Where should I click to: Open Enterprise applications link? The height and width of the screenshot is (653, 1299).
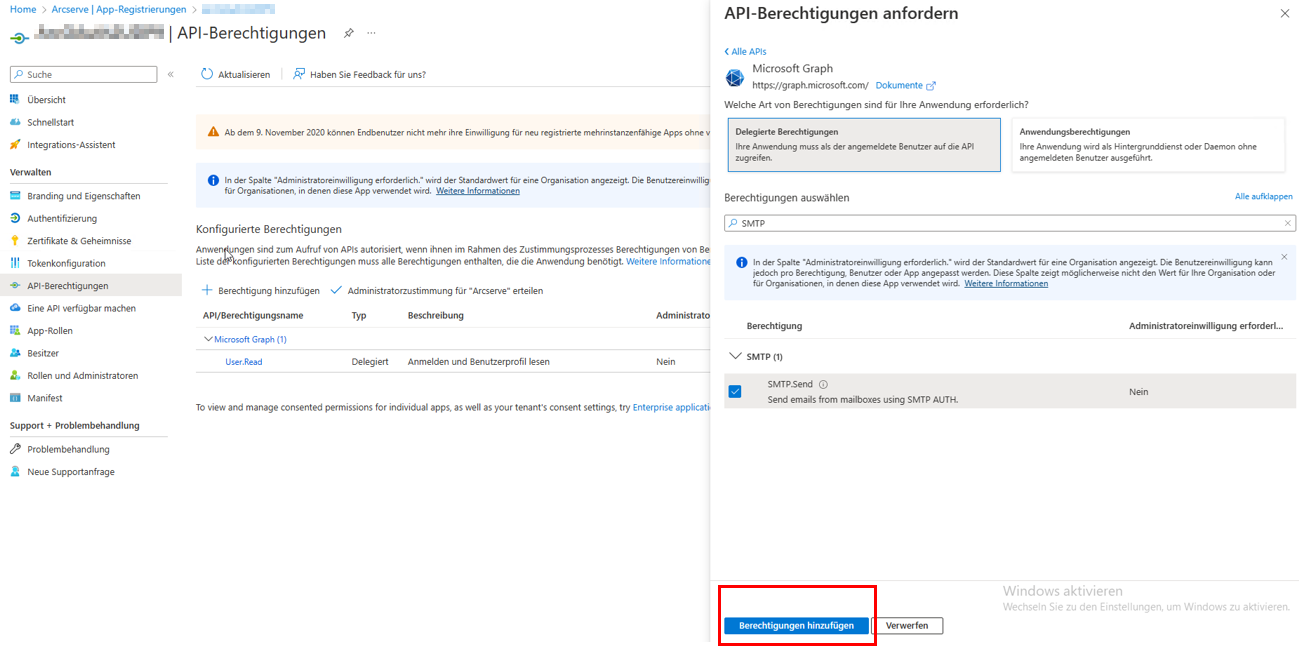point(672,407)
